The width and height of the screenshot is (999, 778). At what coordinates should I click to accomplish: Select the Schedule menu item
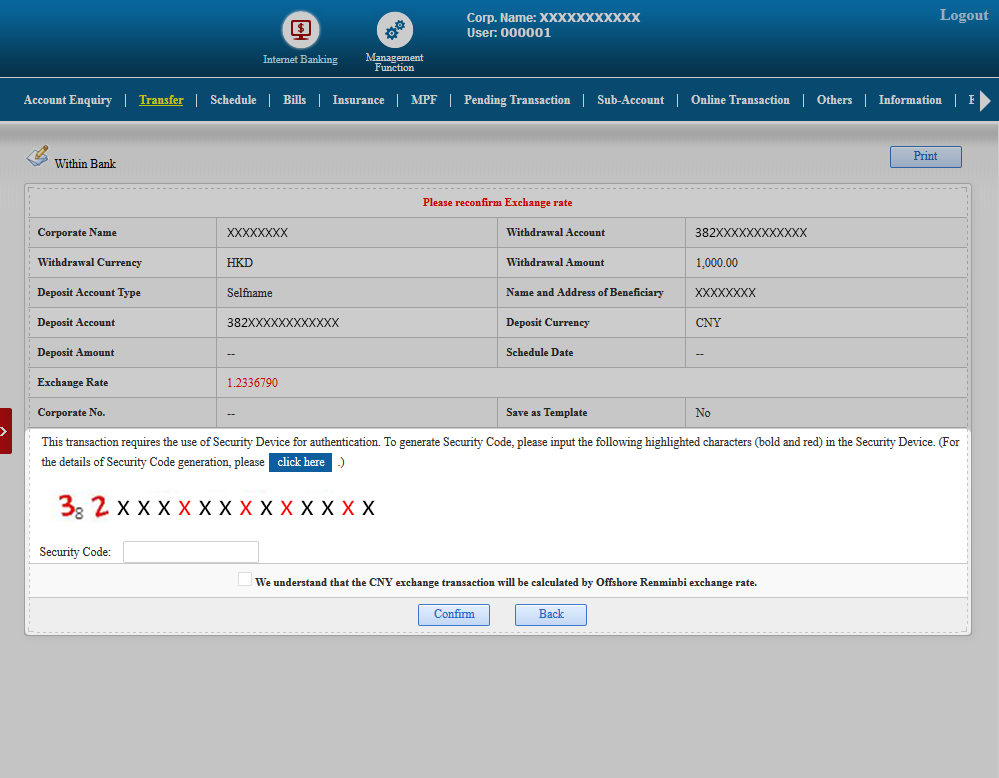coord(233,100)
